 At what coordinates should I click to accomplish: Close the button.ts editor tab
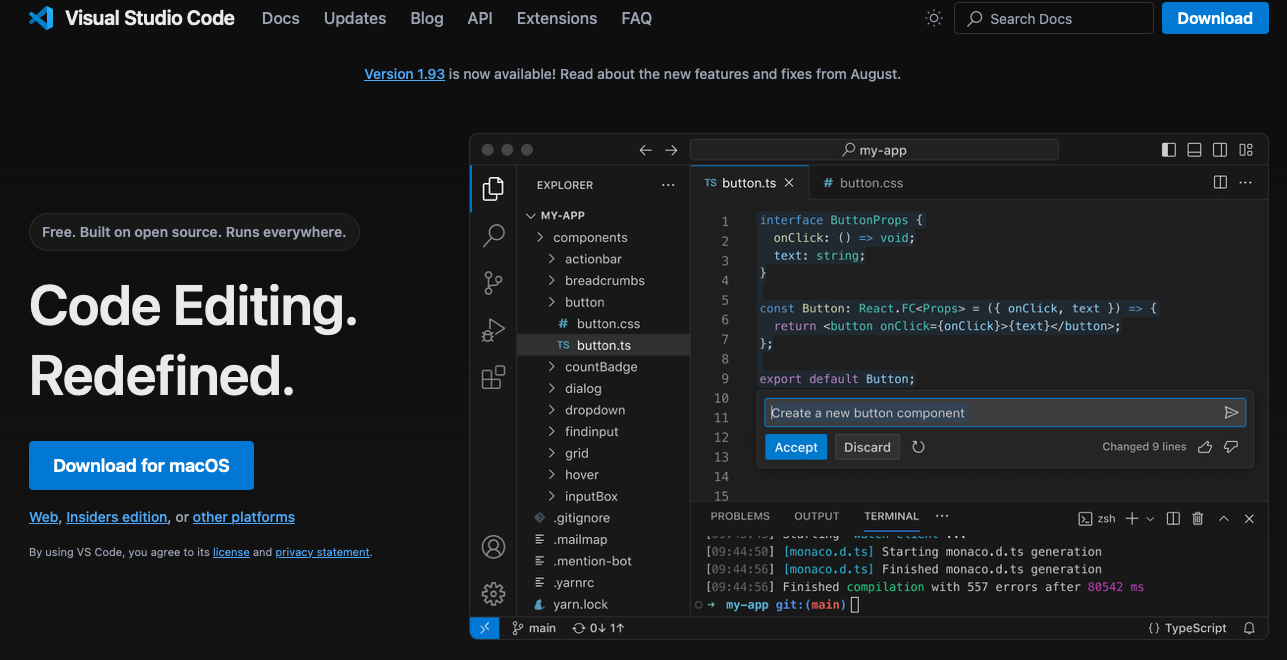point(789,183)
